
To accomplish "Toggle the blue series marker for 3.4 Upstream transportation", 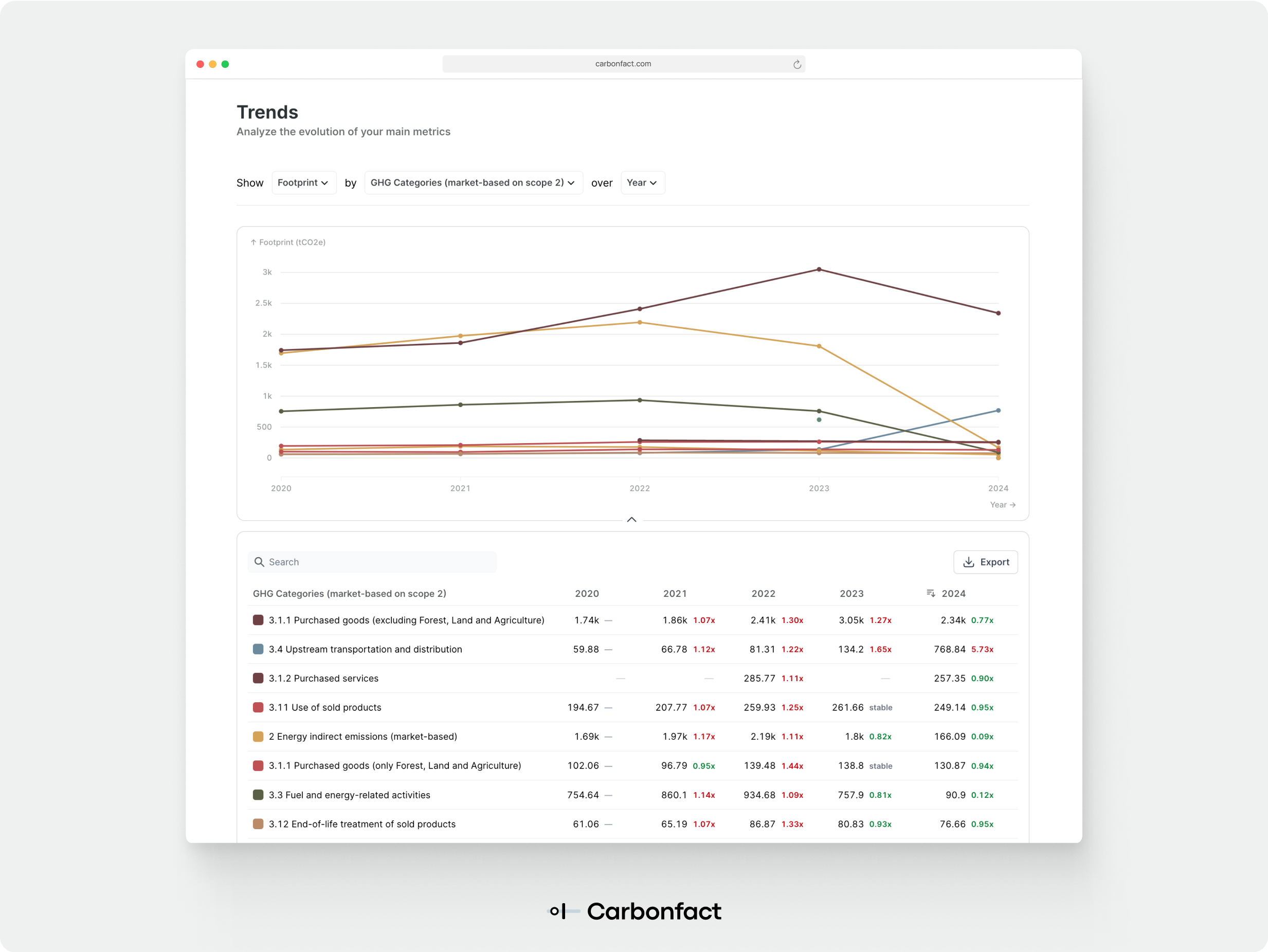I will click(x=258, y=649).
